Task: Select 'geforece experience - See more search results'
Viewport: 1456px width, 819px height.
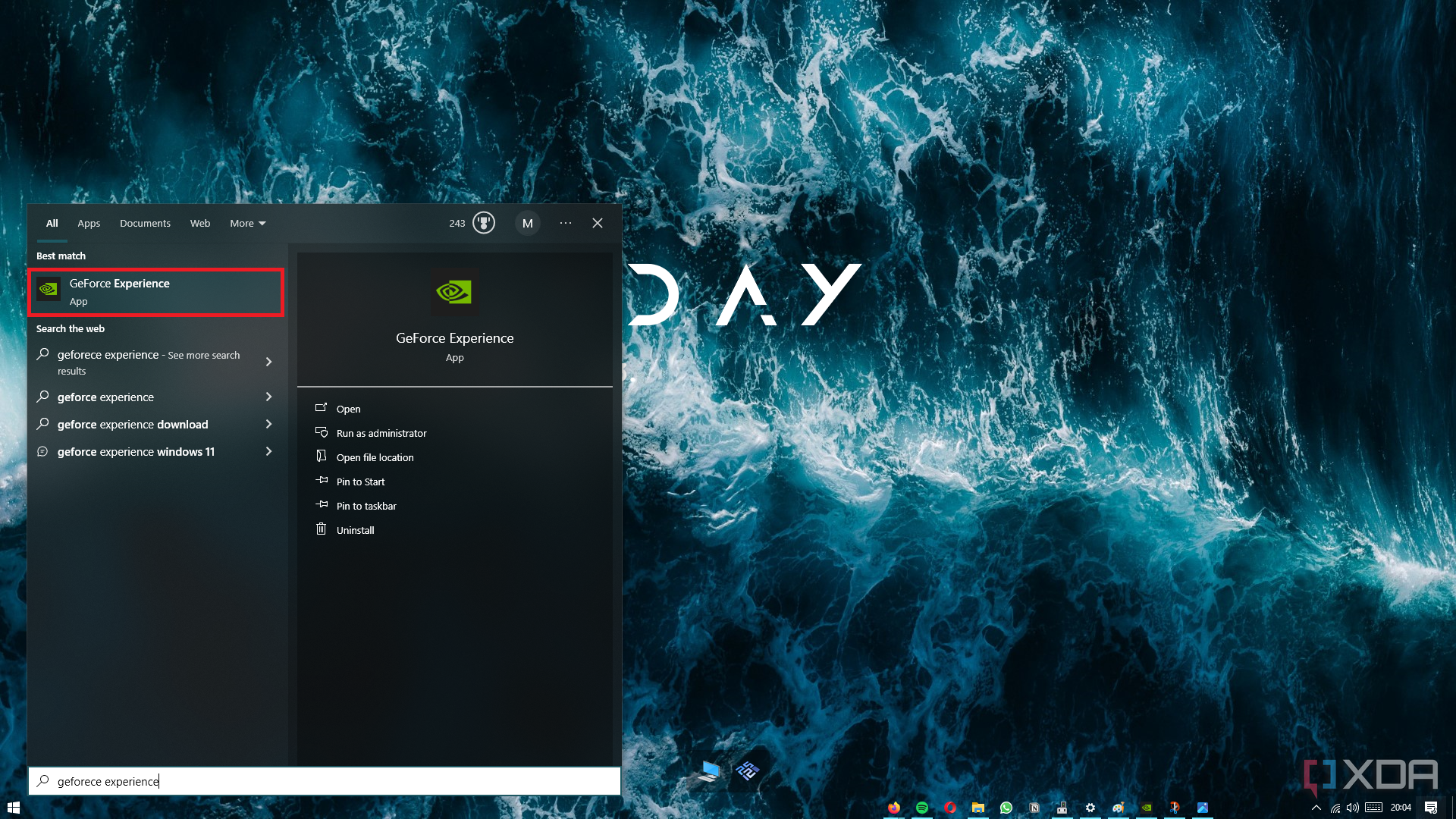Action: [148, 362]
